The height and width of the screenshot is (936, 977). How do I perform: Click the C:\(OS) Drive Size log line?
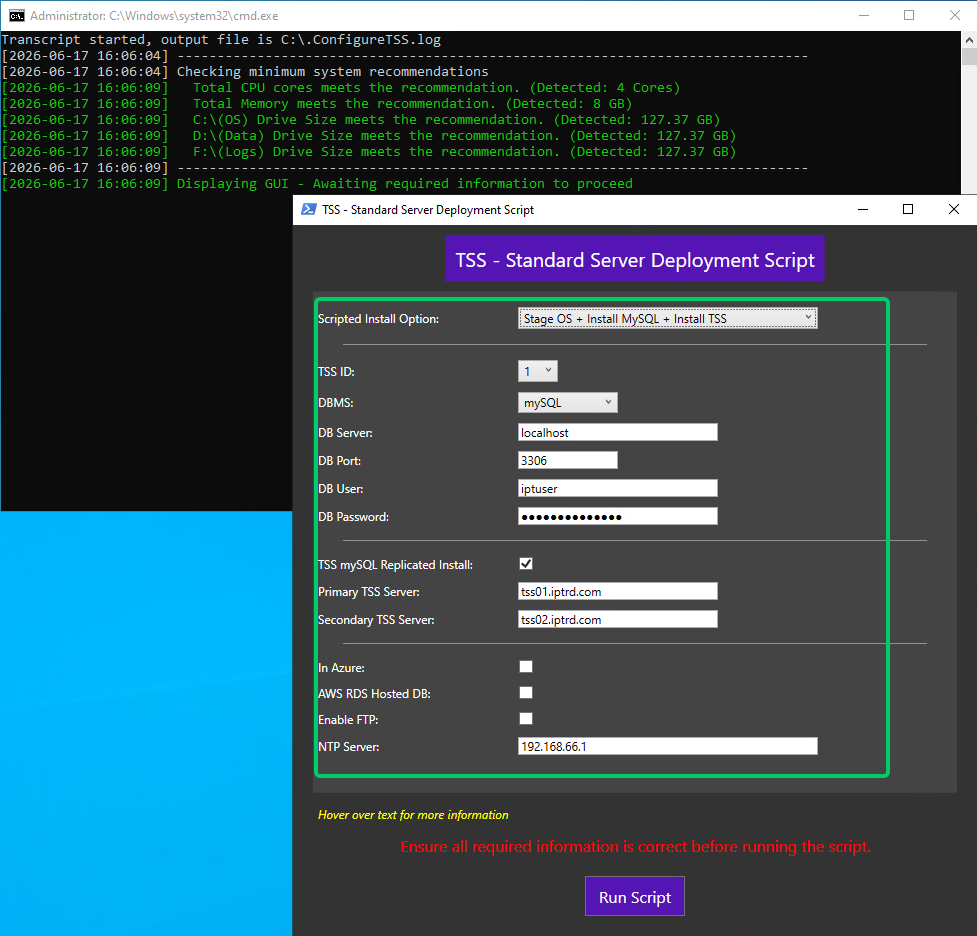point(361,120)
